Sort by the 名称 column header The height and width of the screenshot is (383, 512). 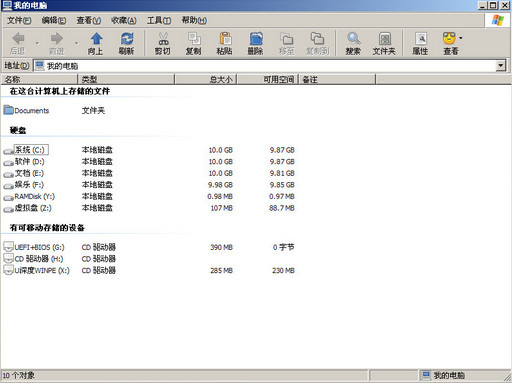pos(39,79)
